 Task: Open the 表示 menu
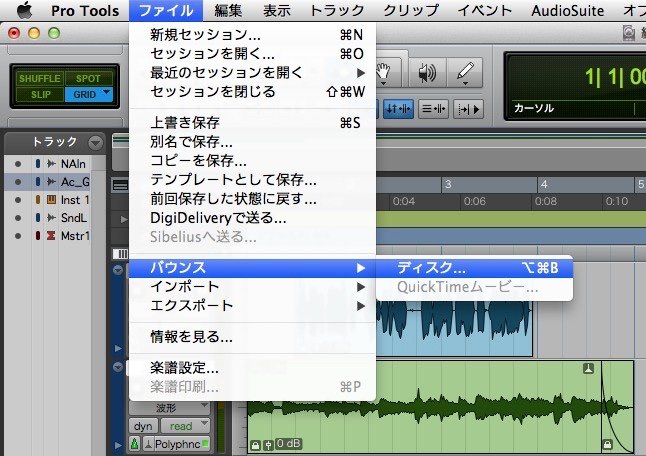[x=276, y=11]
